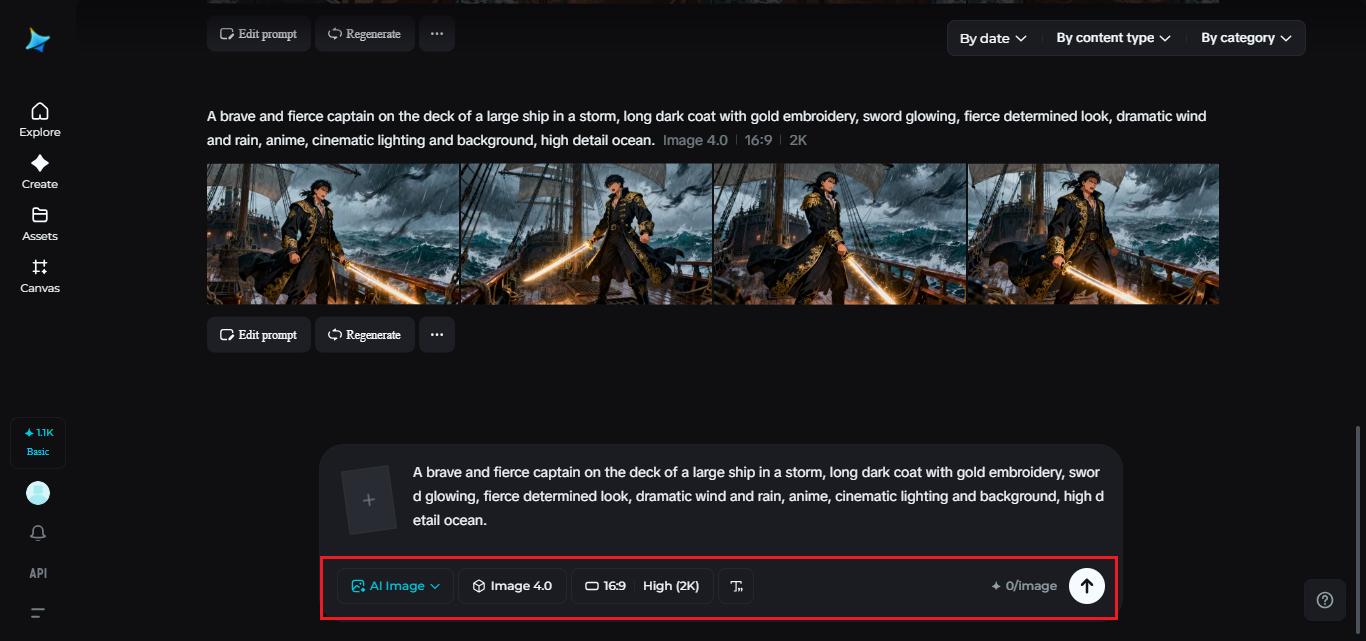Image resolution: width=1366 pixels, height=641 pixels.
Task: Open the Explore page in sidebar
Action: 39,119
